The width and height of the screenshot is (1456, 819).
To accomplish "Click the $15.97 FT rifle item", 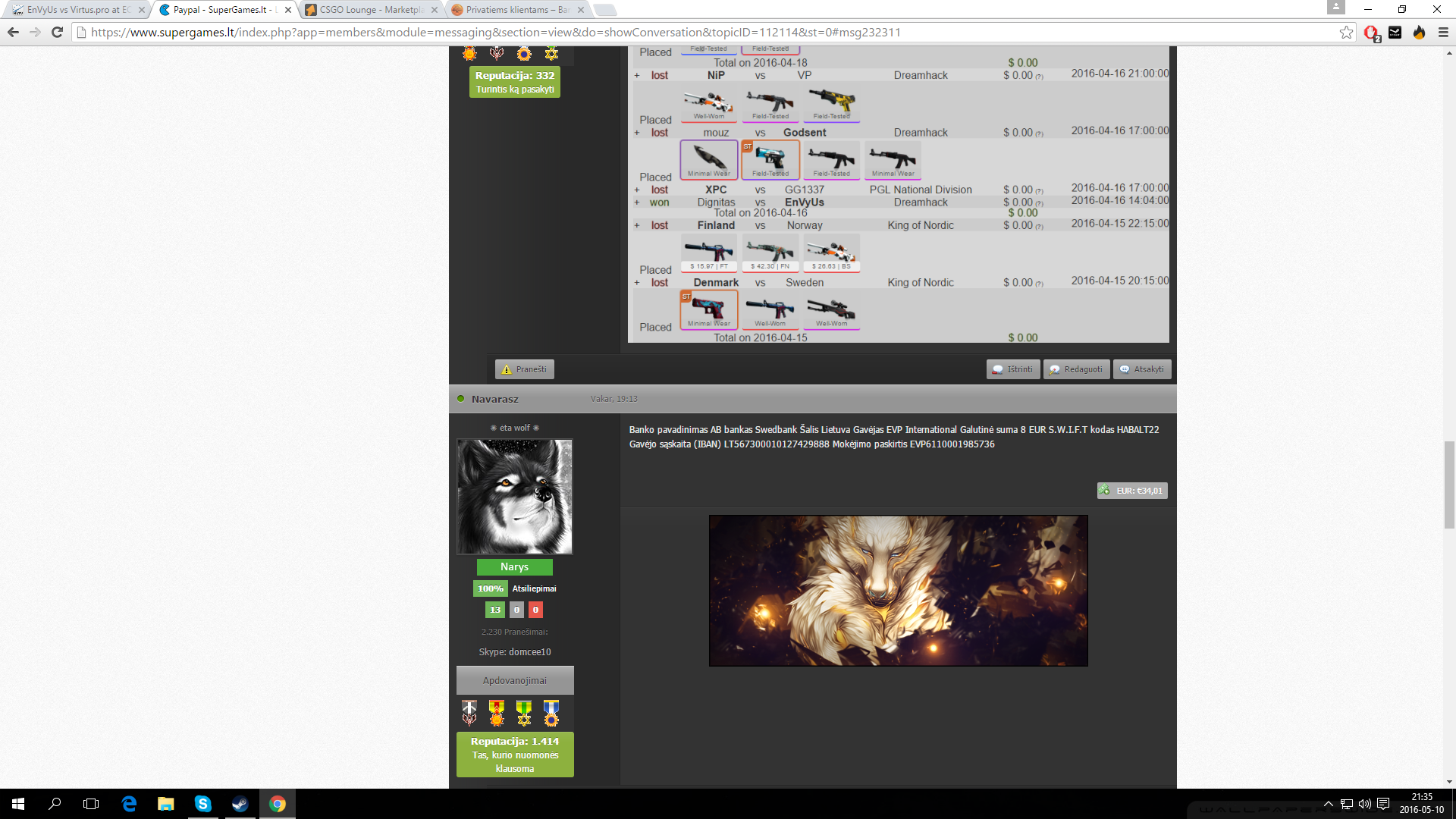I will (x=708, y=253).
